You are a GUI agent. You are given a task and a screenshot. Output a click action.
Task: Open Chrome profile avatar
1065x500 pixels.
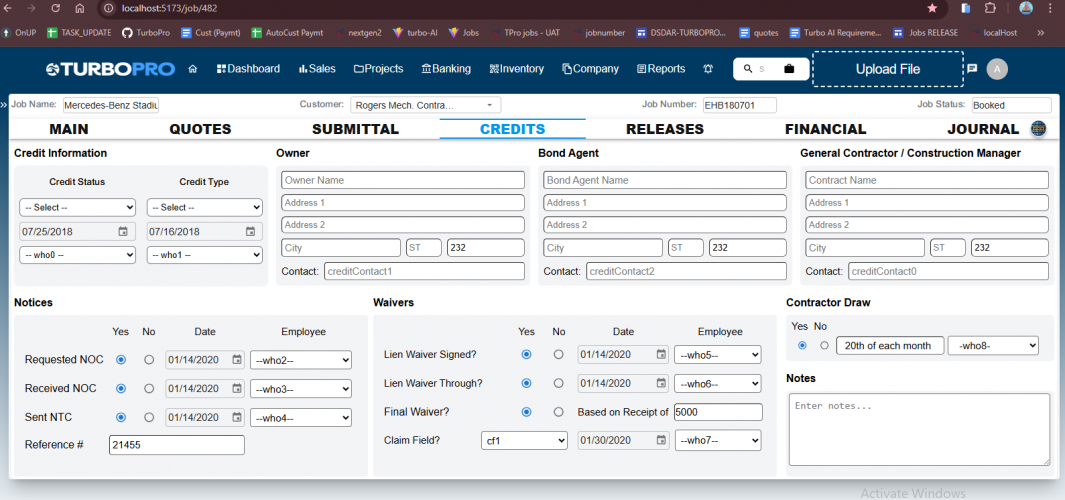click(1026, 8)
